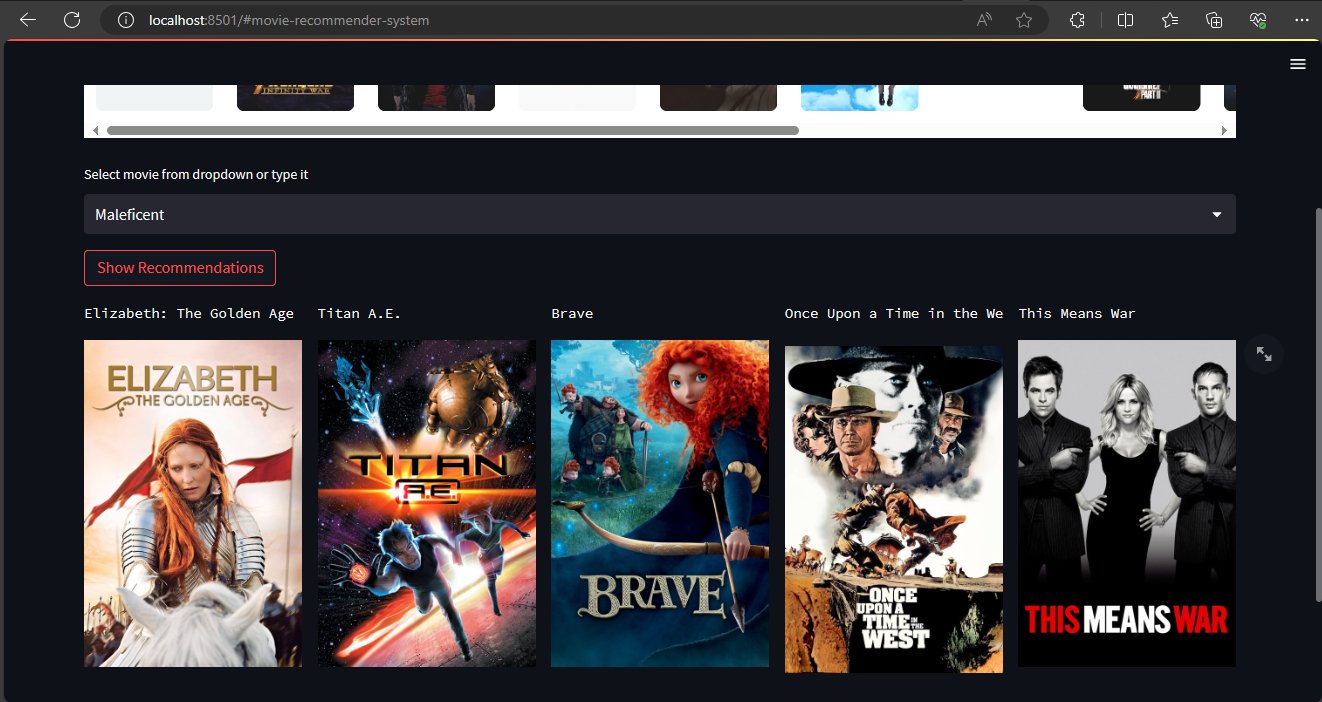Open Browser essentials heart icon
This screenshot has height=702, width=1322.
coord(1258,20)
